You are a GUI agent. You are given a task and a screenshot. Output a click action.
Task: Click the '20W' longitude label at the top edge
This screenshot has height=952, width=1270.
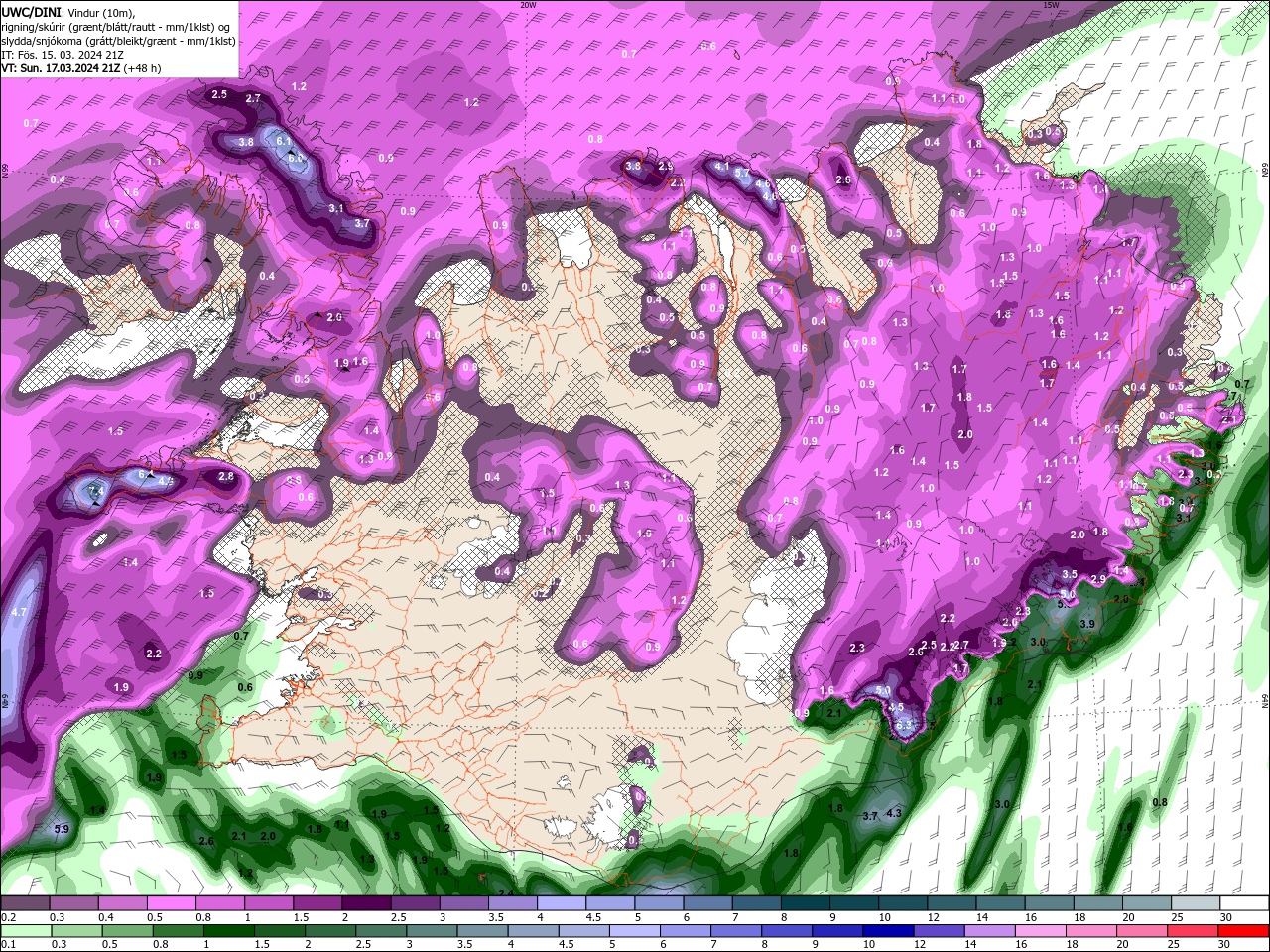coord(528,4)
